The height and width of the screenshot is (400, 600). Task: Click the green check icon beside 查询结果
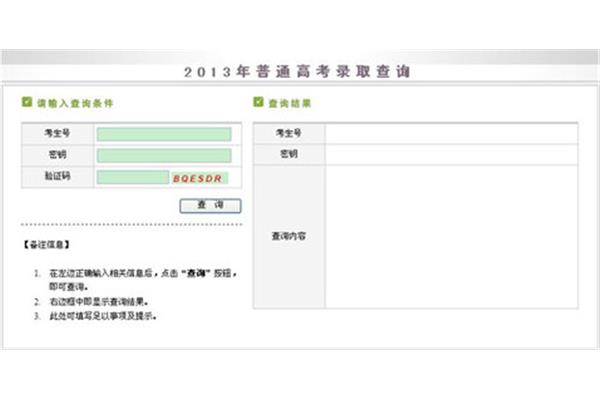coord(258,102)
